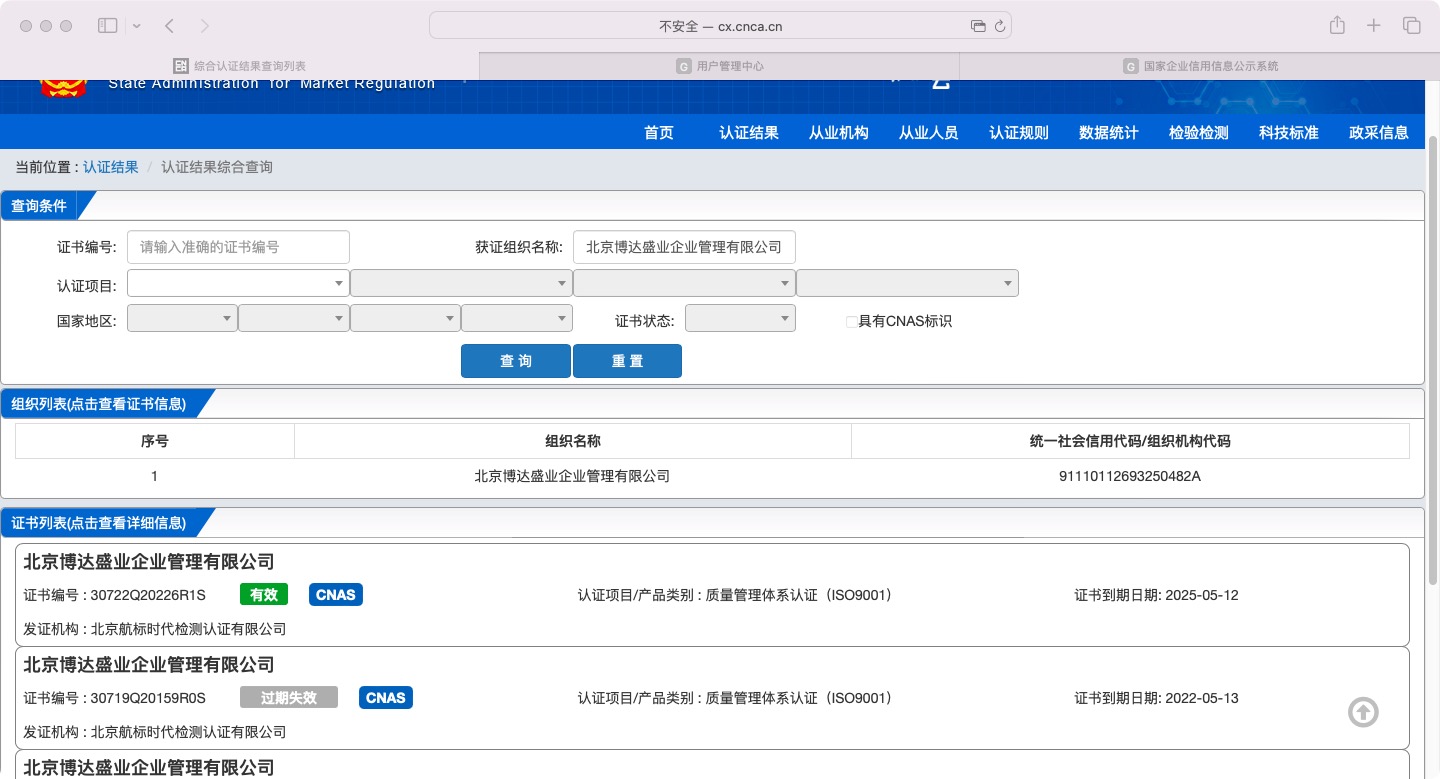Viewport: 1440px width, 779px height.
Task: Open the certificate card numbered 30719Q20159R0S
Action: (x=712, y=698)
